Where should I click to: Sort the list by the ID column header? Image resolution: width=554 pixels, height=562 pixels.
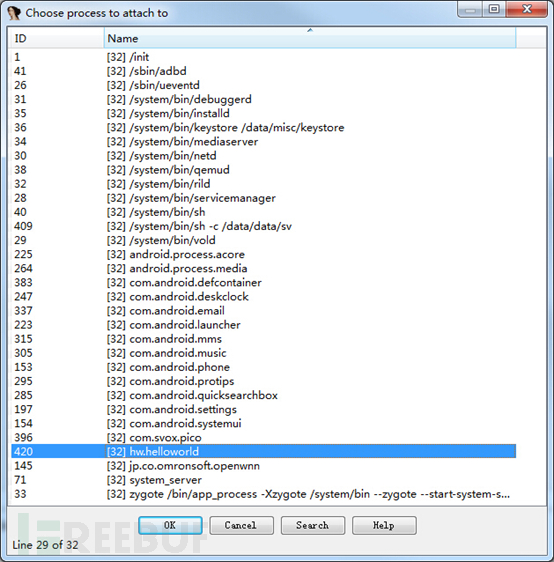[x=56, y=38]
